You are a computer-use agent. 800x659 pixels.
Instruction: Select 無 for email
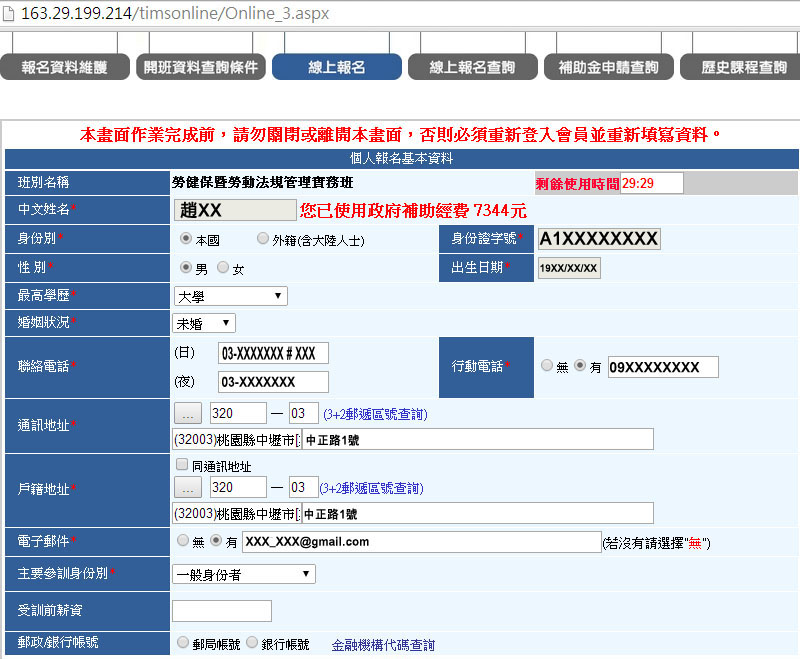click(183, 540)
